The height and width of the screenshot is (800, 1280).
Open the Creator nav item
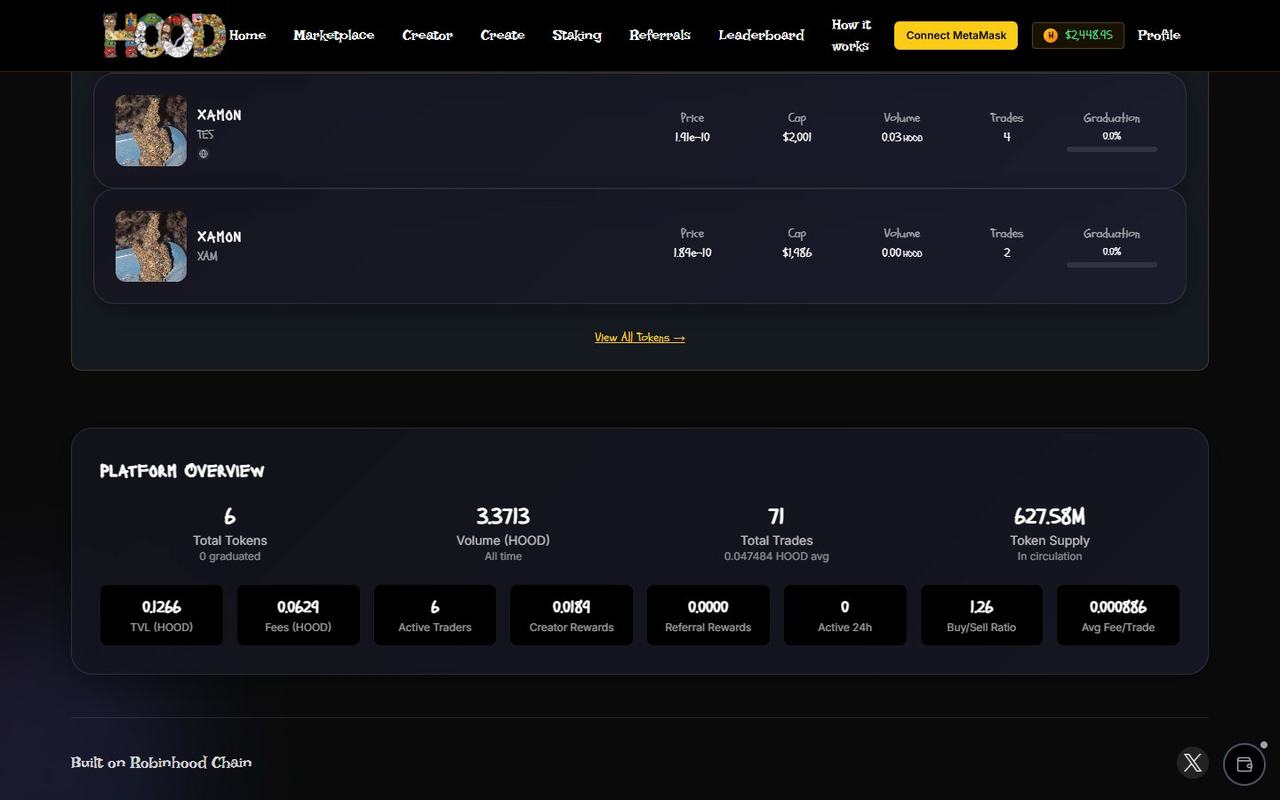(x=427, y=35)
